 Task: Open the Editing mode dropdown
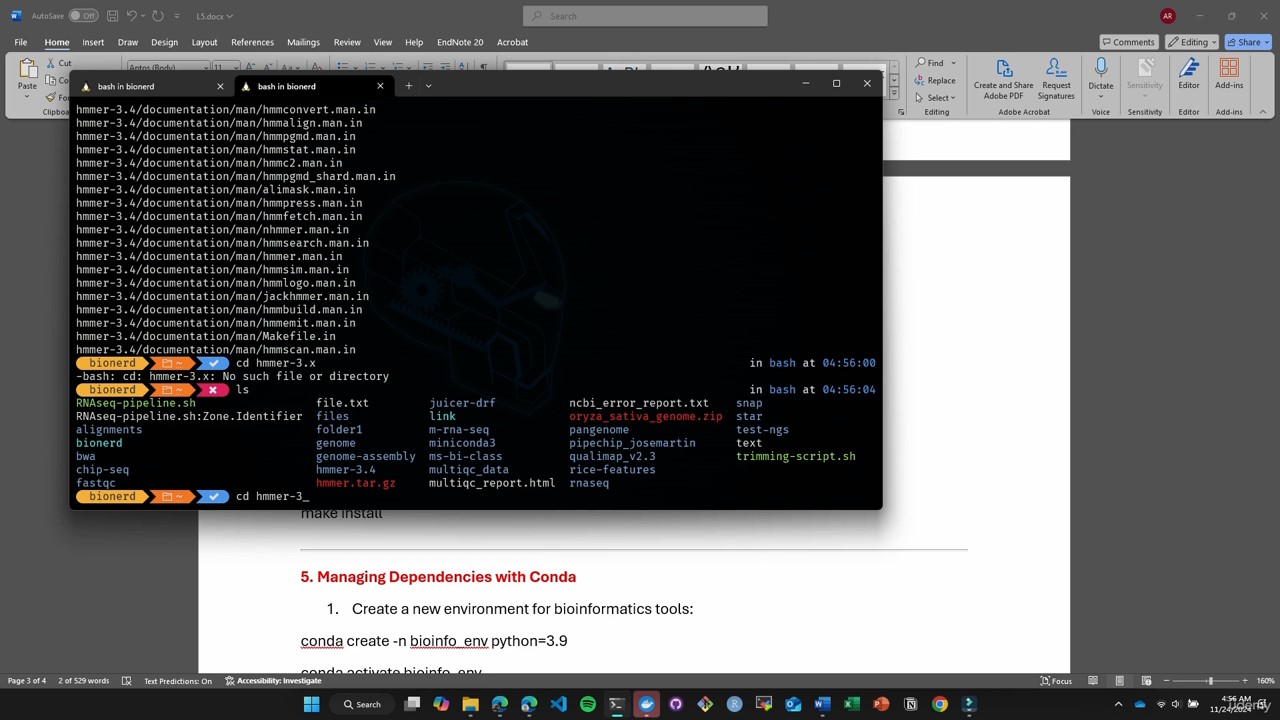[x=1194, y=42]
